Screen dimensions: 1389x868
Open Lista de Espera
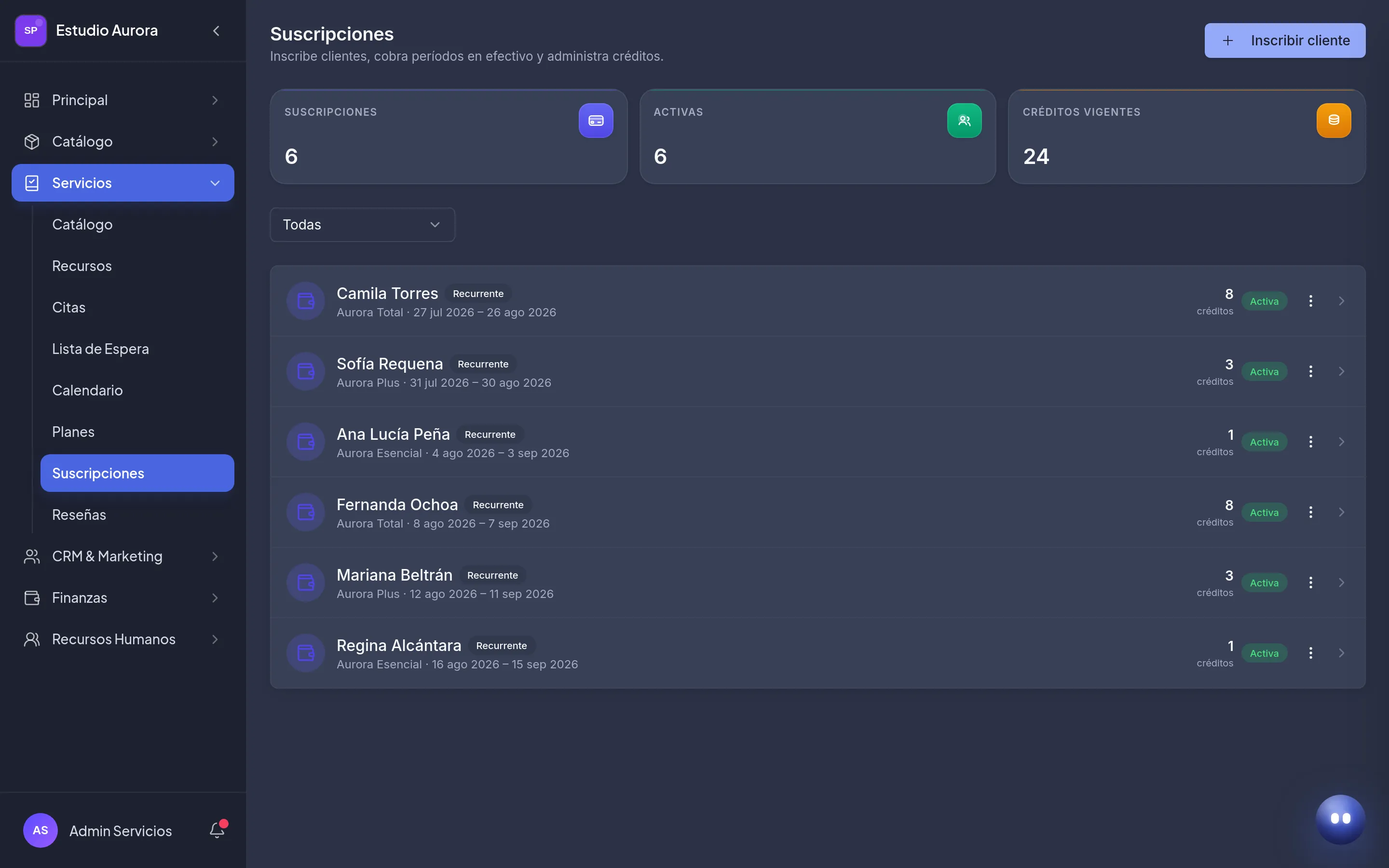pyautogui.click(x=137, y=349)
